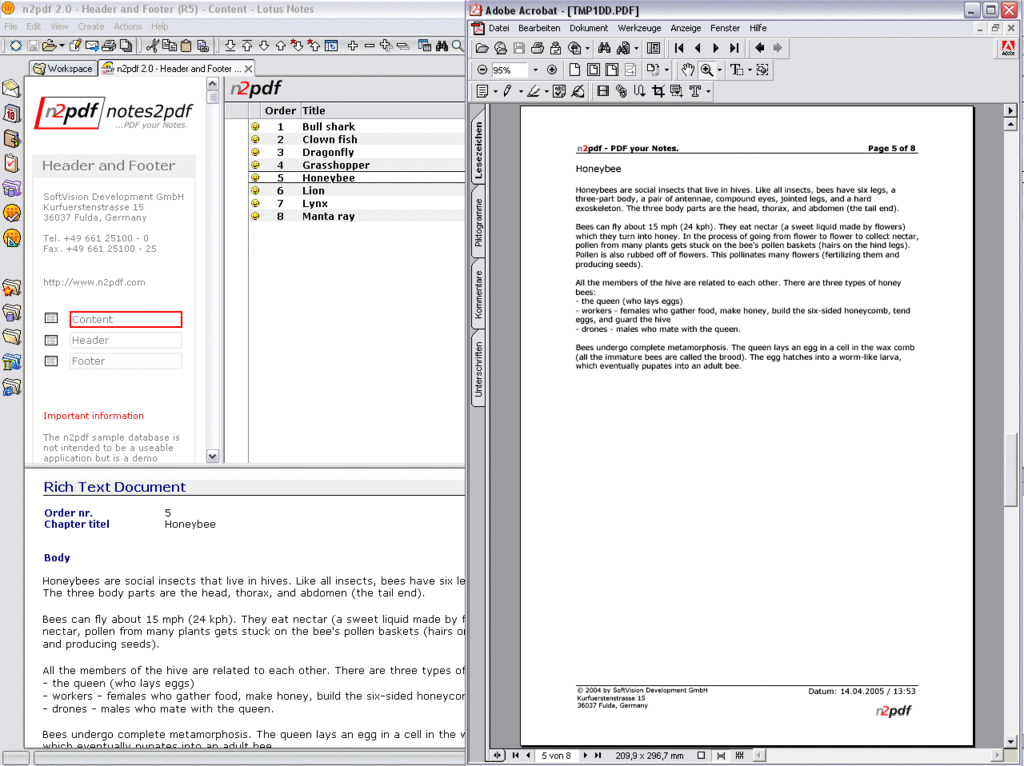Viewport: 1024px width, 766px height.
Task: Click the zoom in plus button in Acrobat
Action: point(552,70)
